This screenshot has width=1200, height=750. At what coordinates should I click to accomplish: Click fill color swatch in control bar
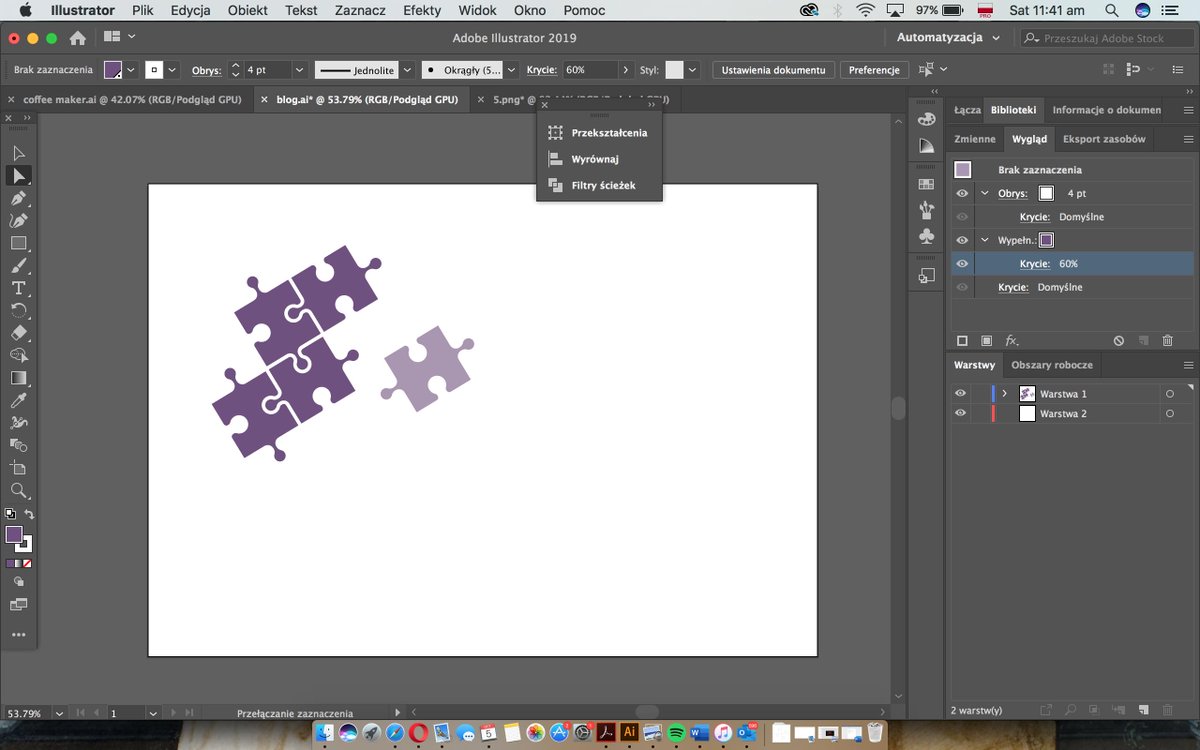[x=114, y=70]
